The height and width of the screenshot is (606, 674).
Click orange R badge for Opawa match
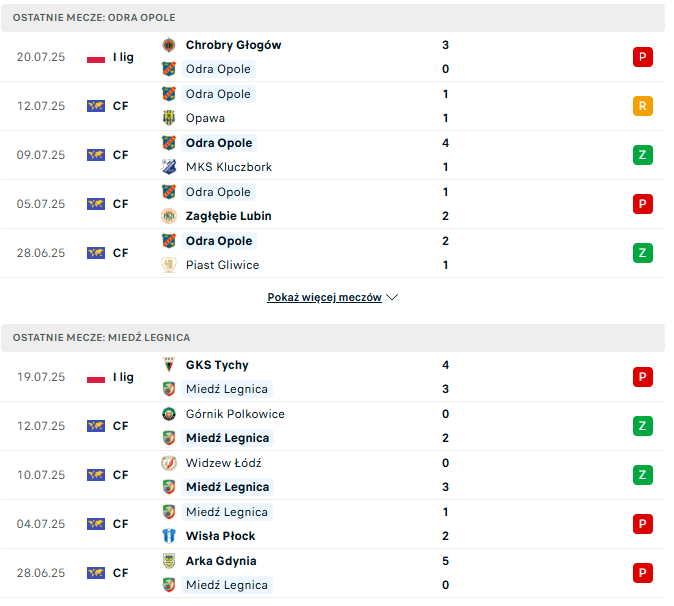click(x=643, y=106)
